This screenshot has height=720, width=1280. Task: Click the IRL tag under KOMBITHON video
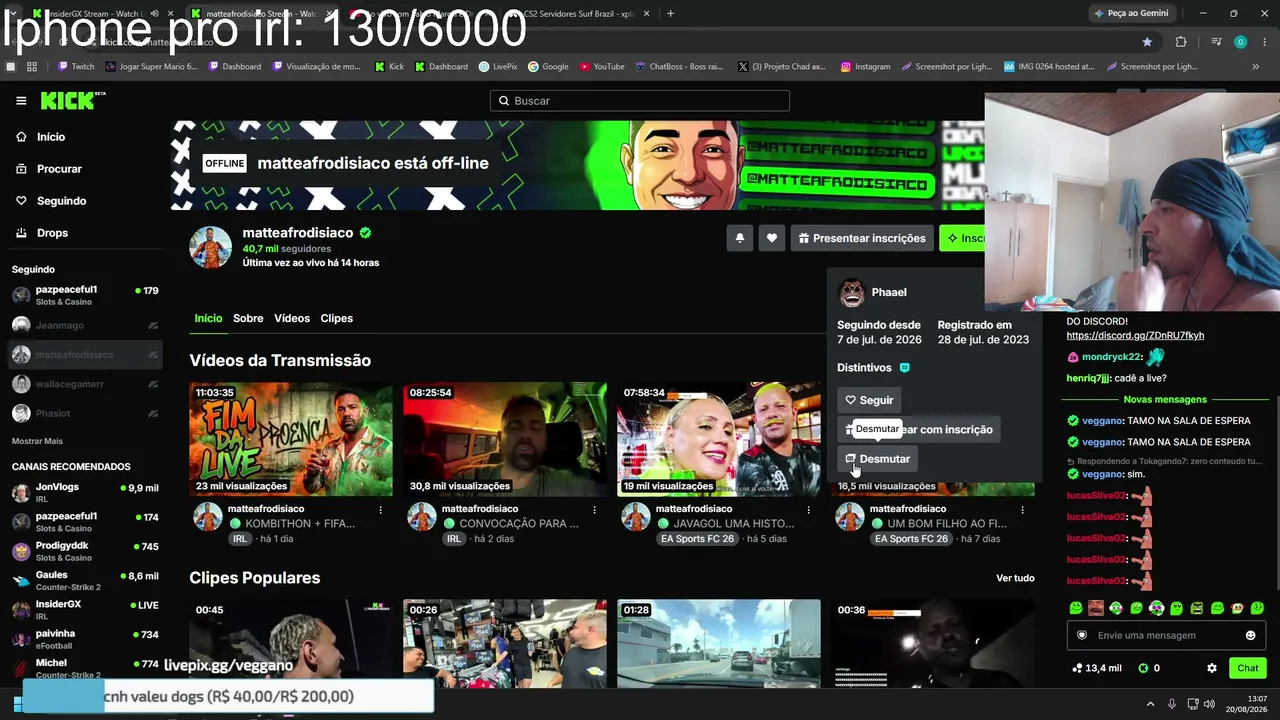pos(240,539)
